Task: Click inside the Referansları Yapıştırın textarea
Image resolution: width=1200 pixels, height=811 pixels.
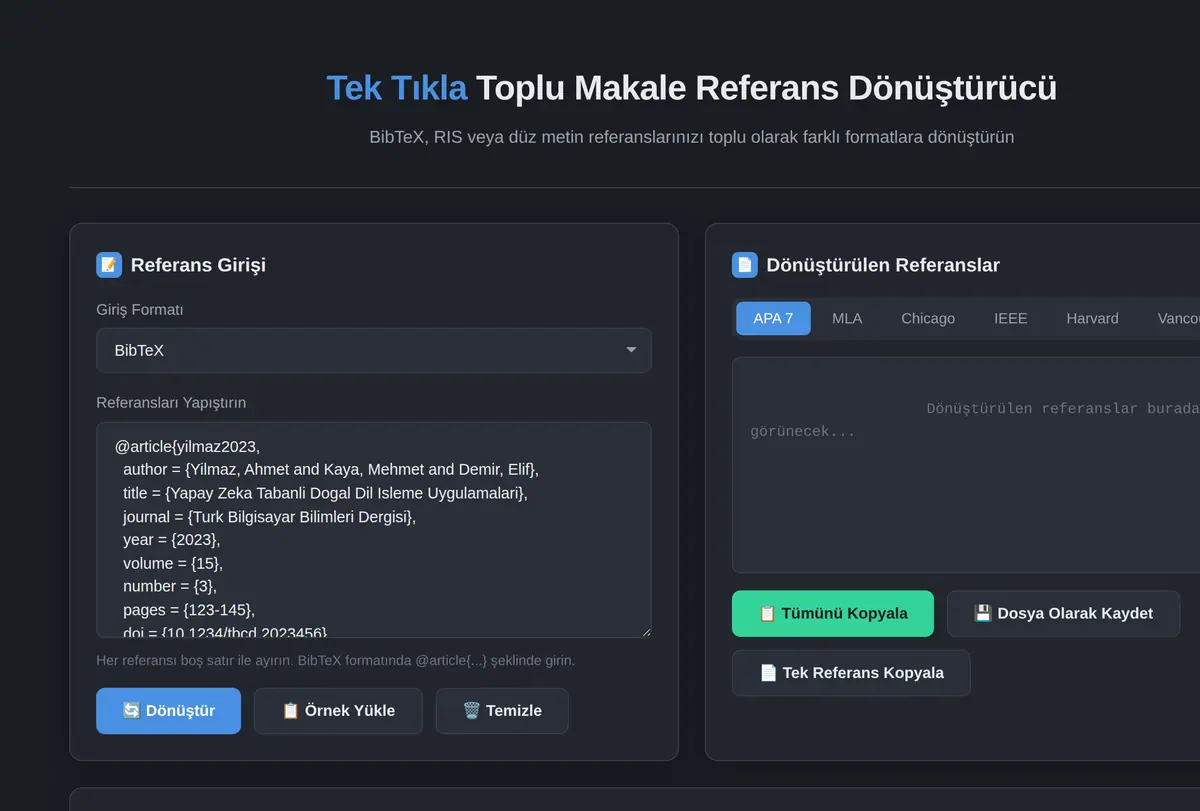Action: click(x=374, y=530)
